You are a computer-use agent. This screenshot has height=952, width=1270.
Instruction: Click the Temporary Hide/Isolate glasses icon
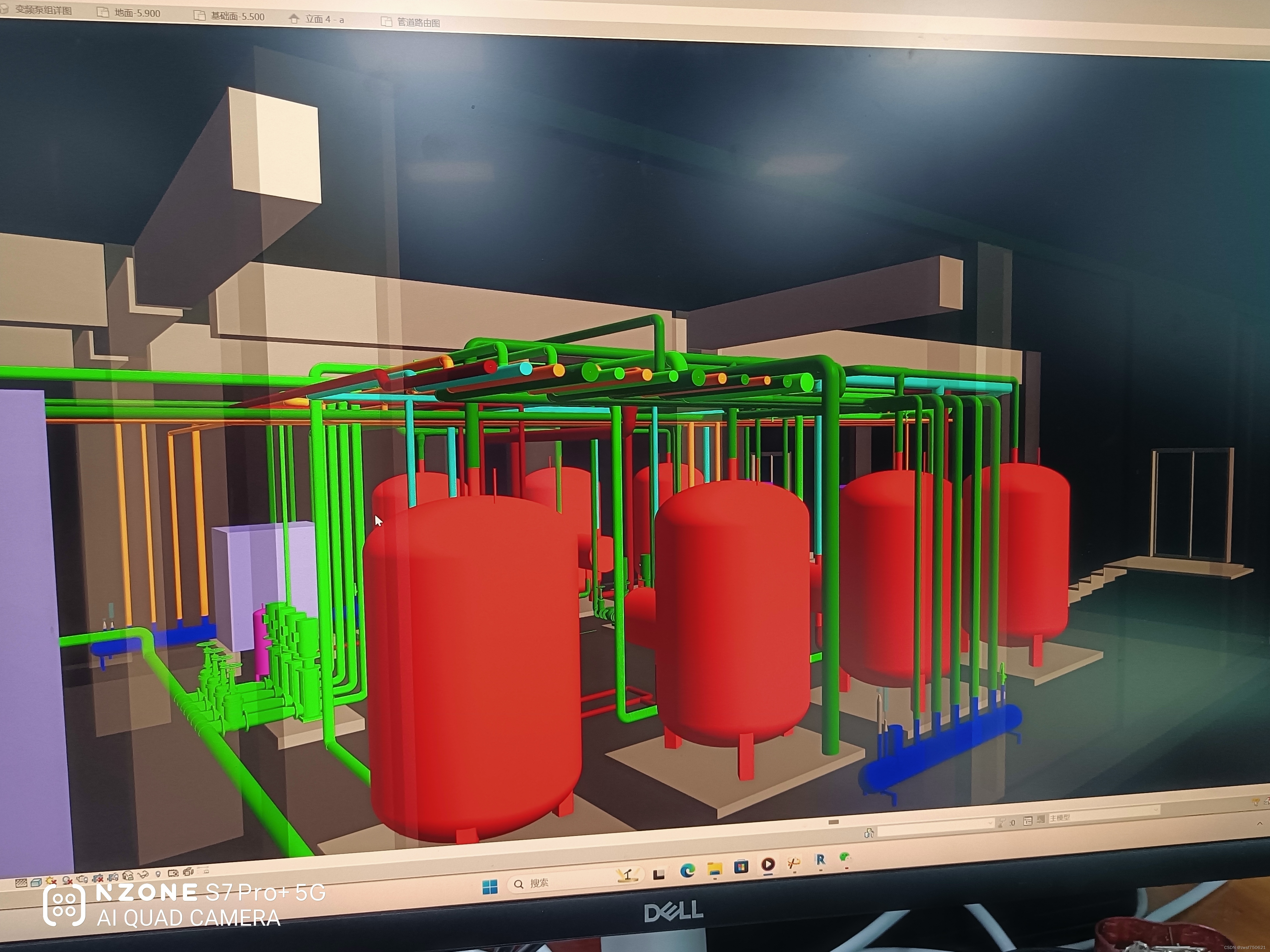point(143,875)
